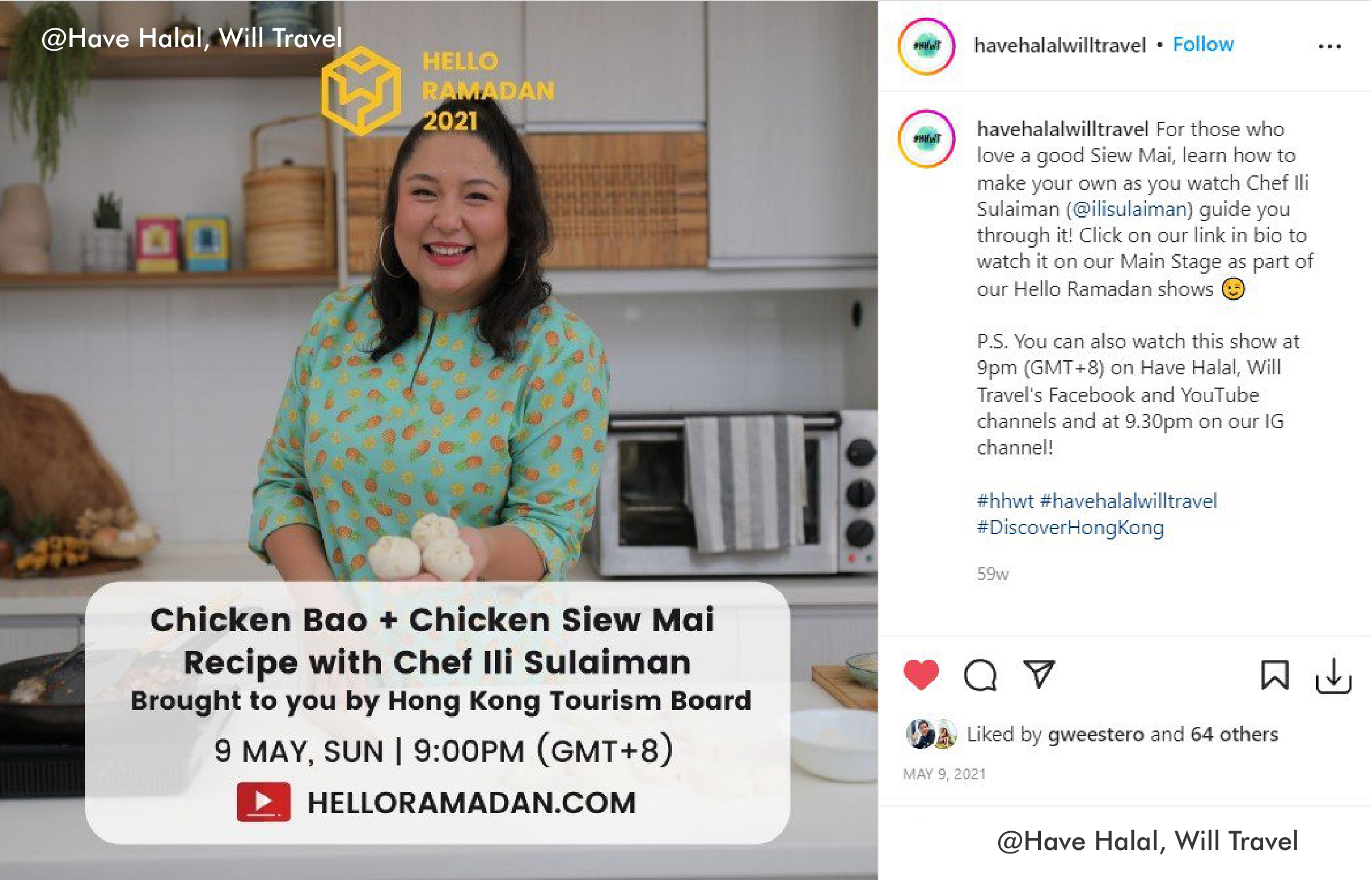Click the Hello Ramadan 2021 cube logo
1372x880 pixels.
(x=360, y=90)
